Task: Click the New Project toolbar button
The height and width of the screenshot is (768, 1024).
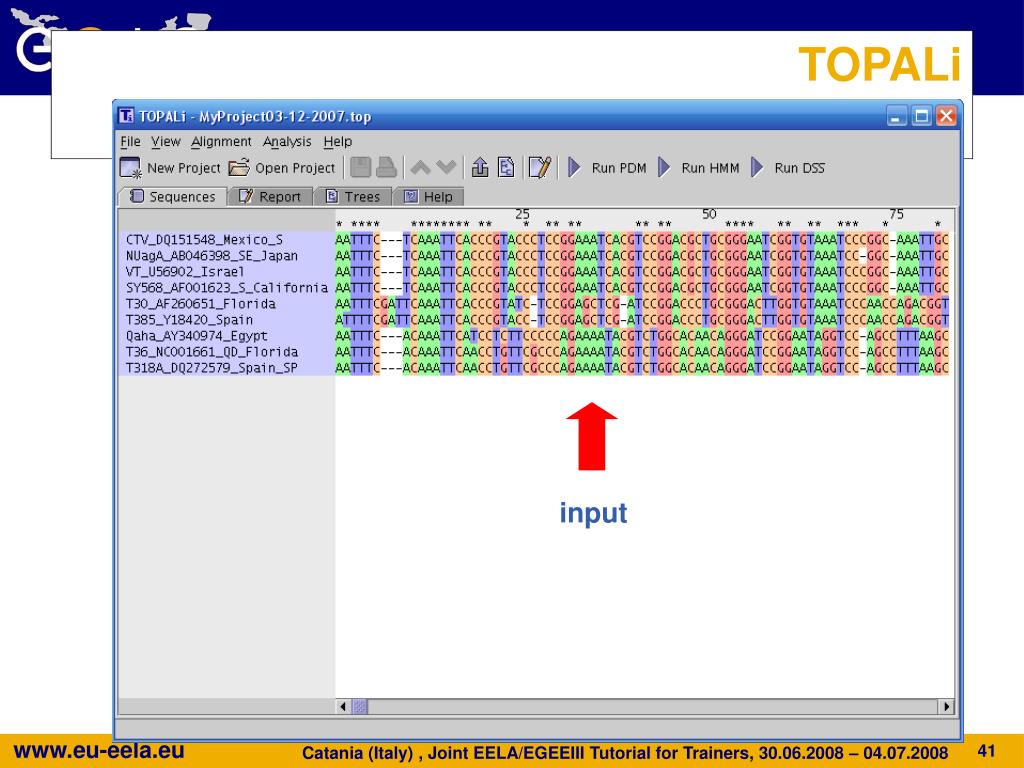Action: pos(170,168)
